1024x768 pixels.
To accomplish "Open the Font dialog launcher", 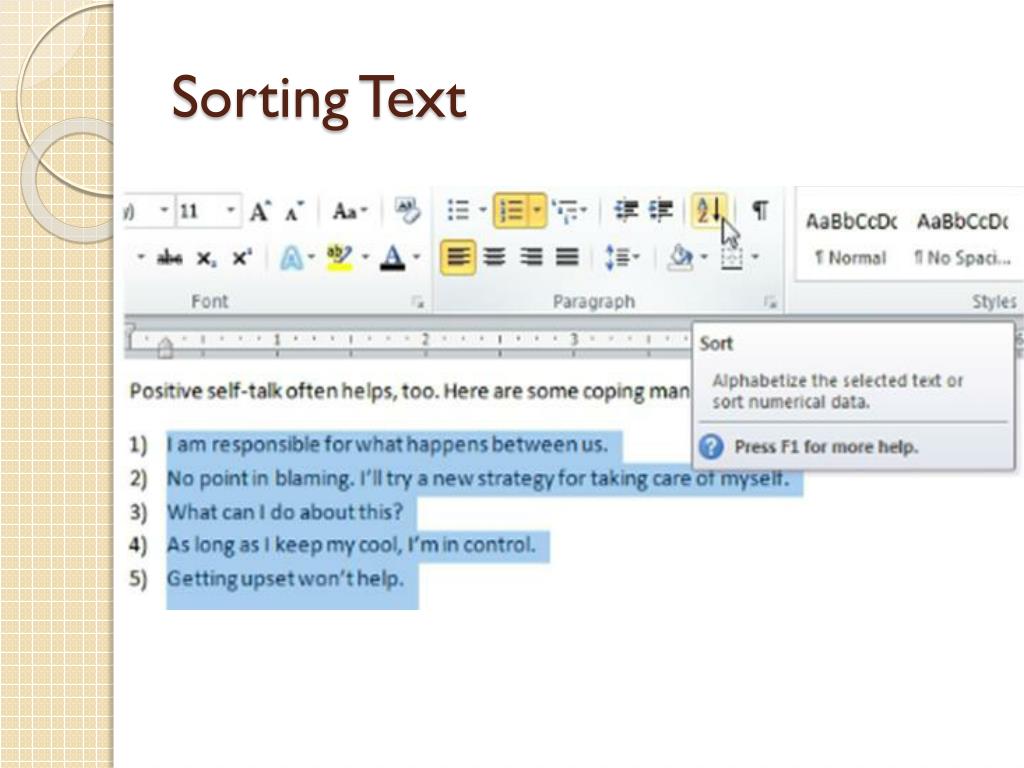I will tap(418, 302).
